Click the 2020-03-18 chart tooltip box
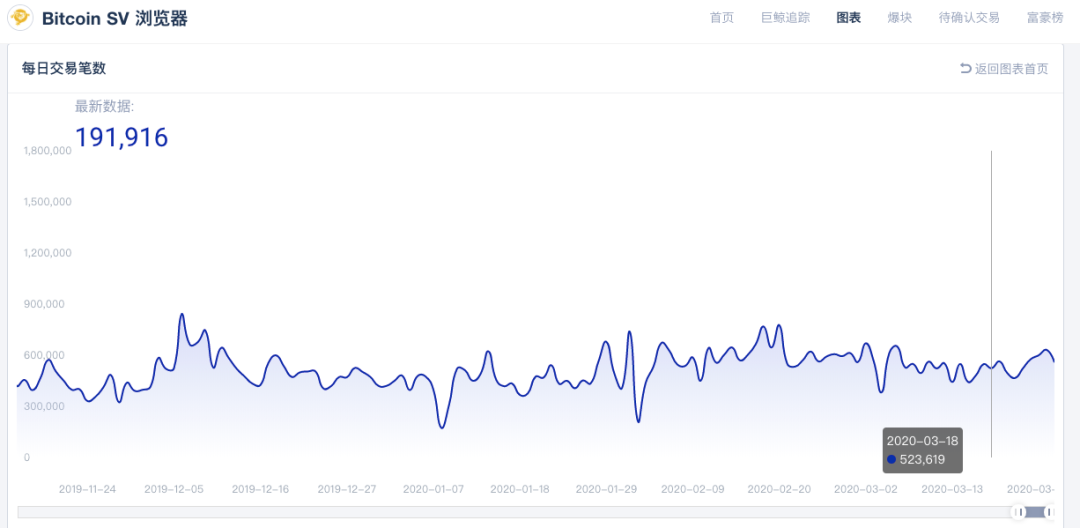 click(922, 450)
